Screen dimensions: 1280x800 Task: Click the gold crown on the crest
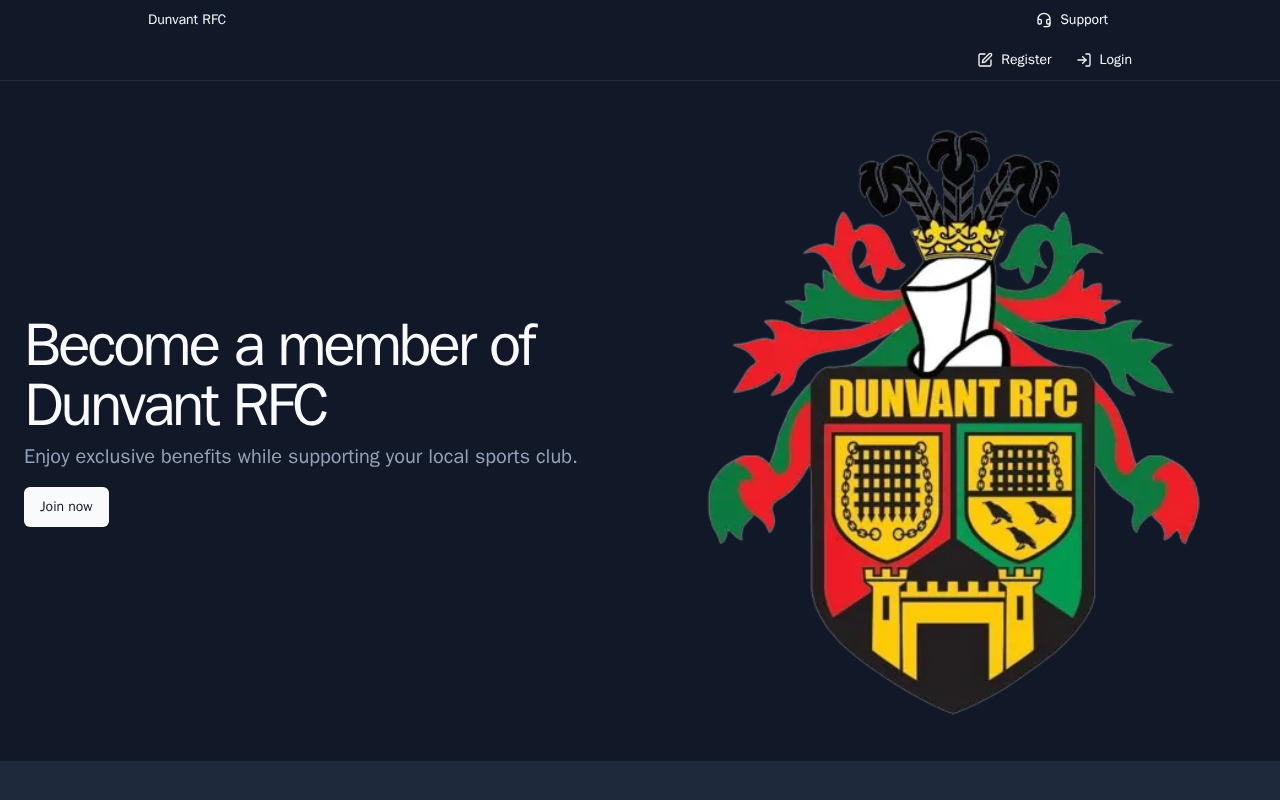coord(958,240)
